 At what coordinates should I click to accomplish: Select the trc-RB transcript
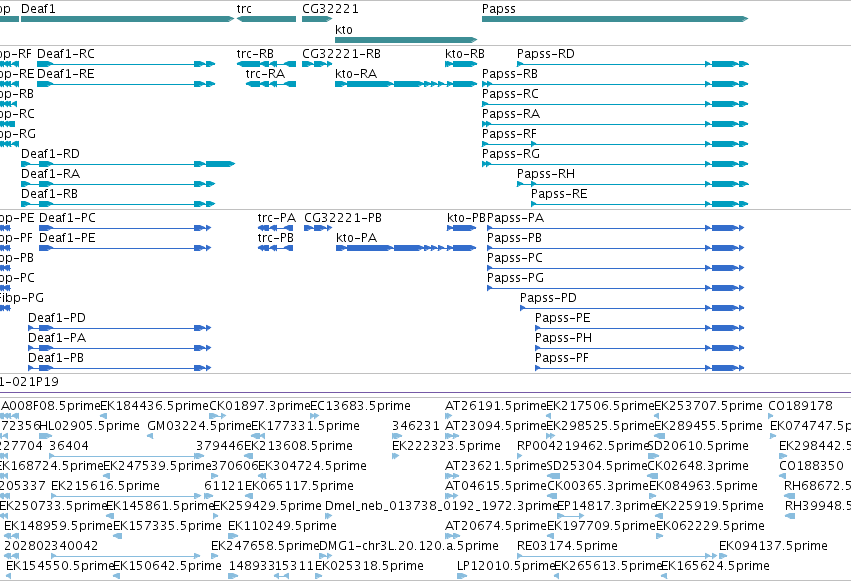(x=266, y=64)
